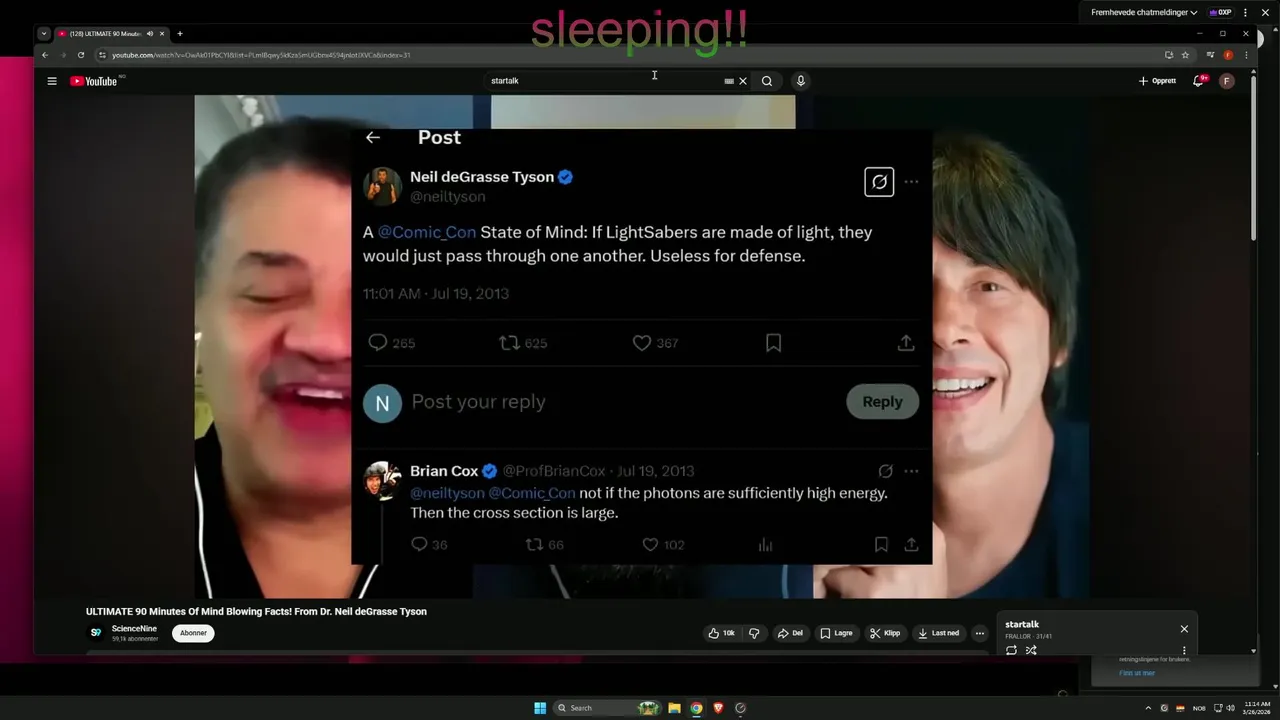Open Google Chrome from the taskbar
The image size is (1280, 720).
click(696, 708)
